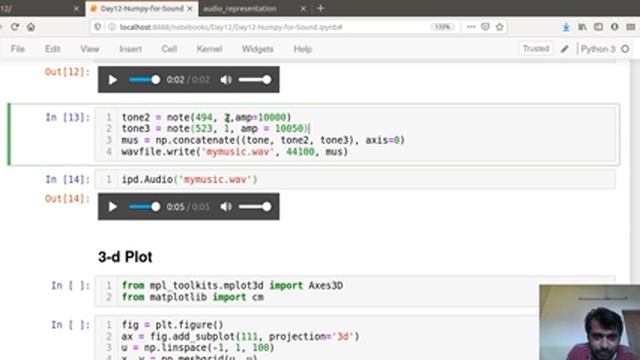Click the webcam video overlay
The image size is (640, 360).
589,322
